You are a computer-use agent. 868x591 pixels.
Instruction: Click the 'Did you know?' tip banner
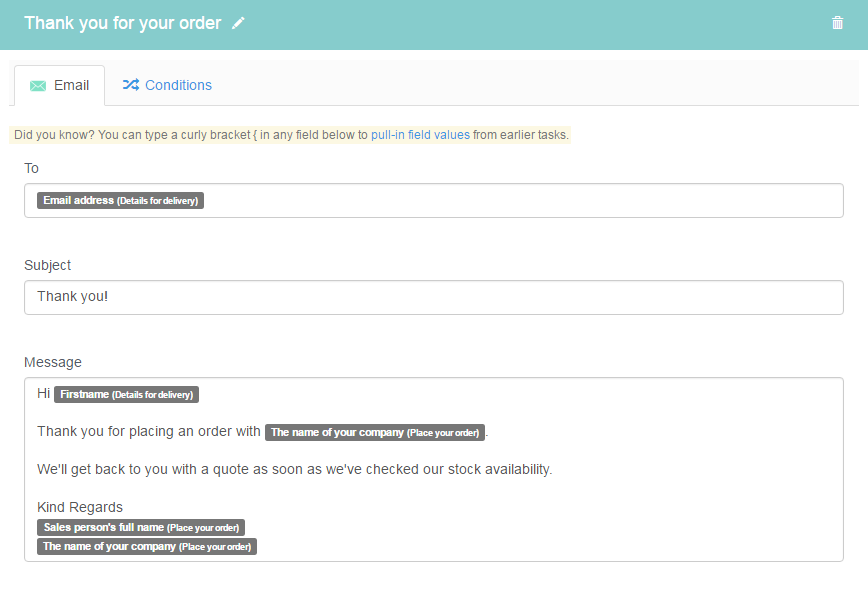(290, 135)
